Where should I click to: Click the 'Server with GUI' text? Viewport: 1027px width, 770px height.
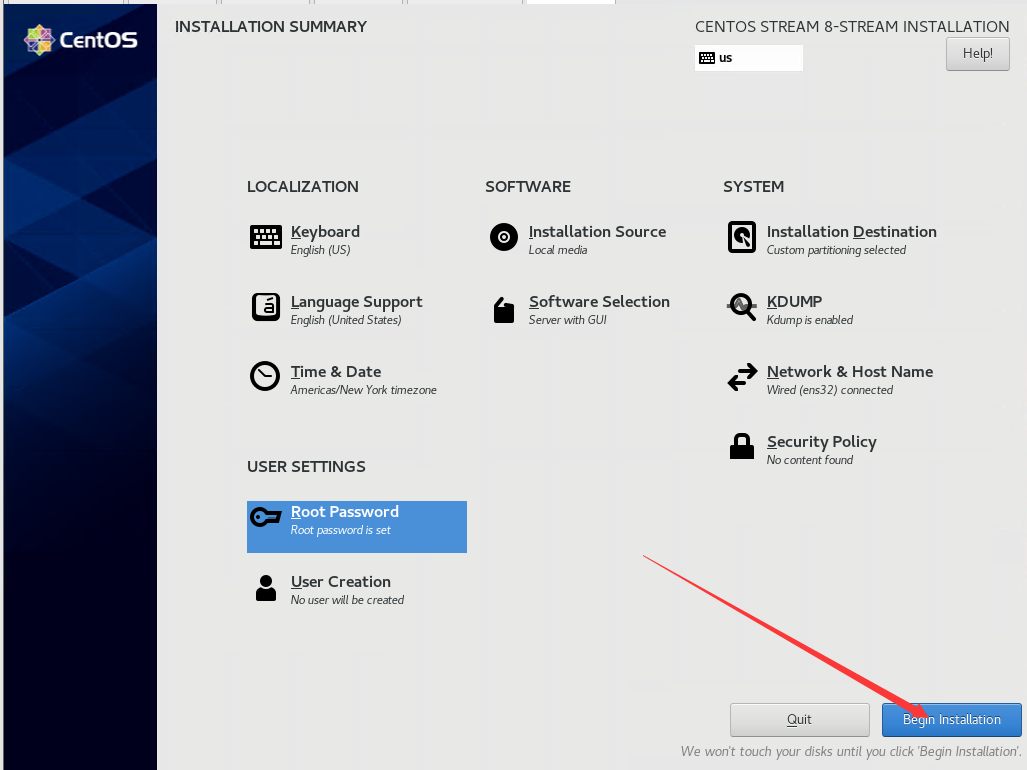[x=568, y=320]
